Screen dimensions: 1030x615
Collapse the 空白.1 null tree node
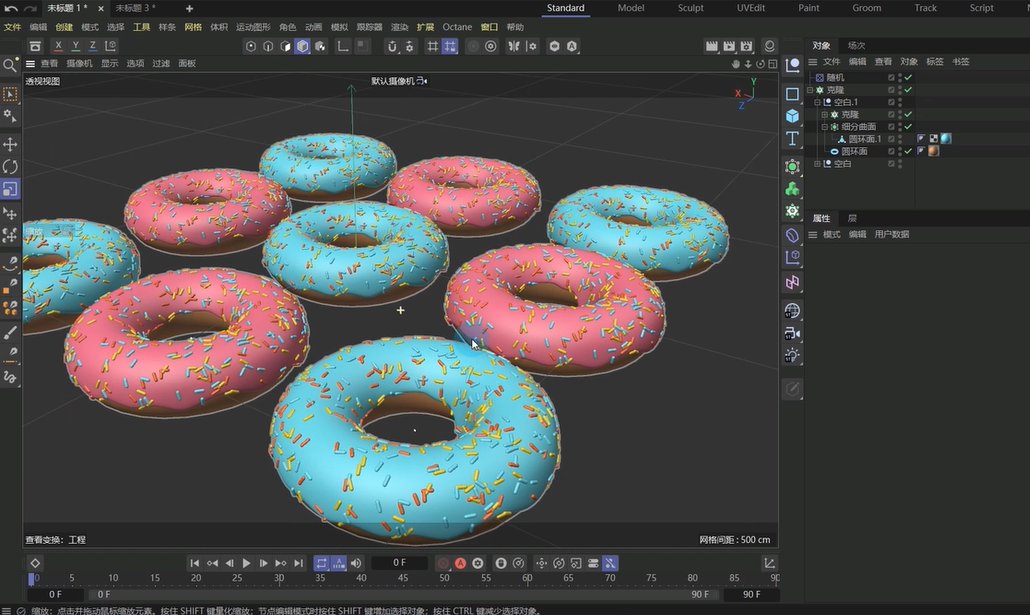pos(817,102)
